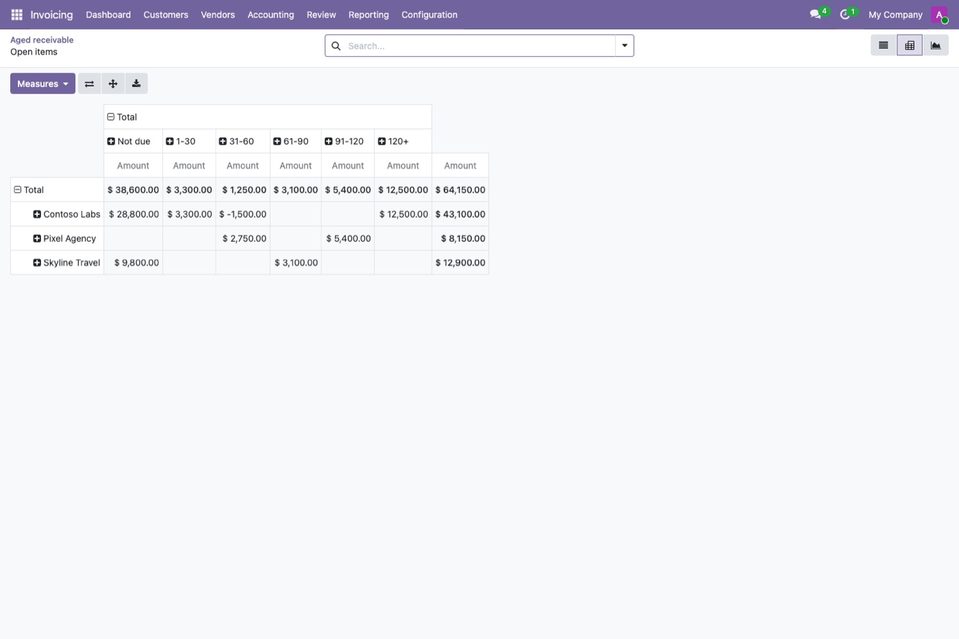Click Pixel Agency $ 5,400.00 cell
Screen dimensions: 959x639
(348, 238)
